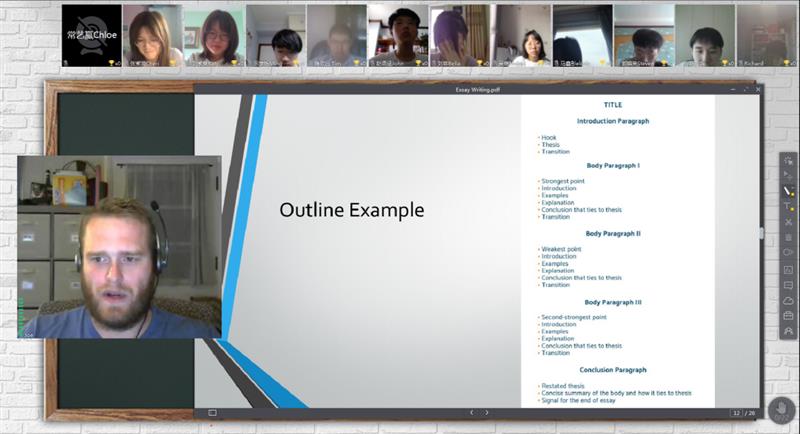Toggle fullscreen icon at PDF bottom-left
Viewport: 800px width, 434px height.
tap(212, 412)
